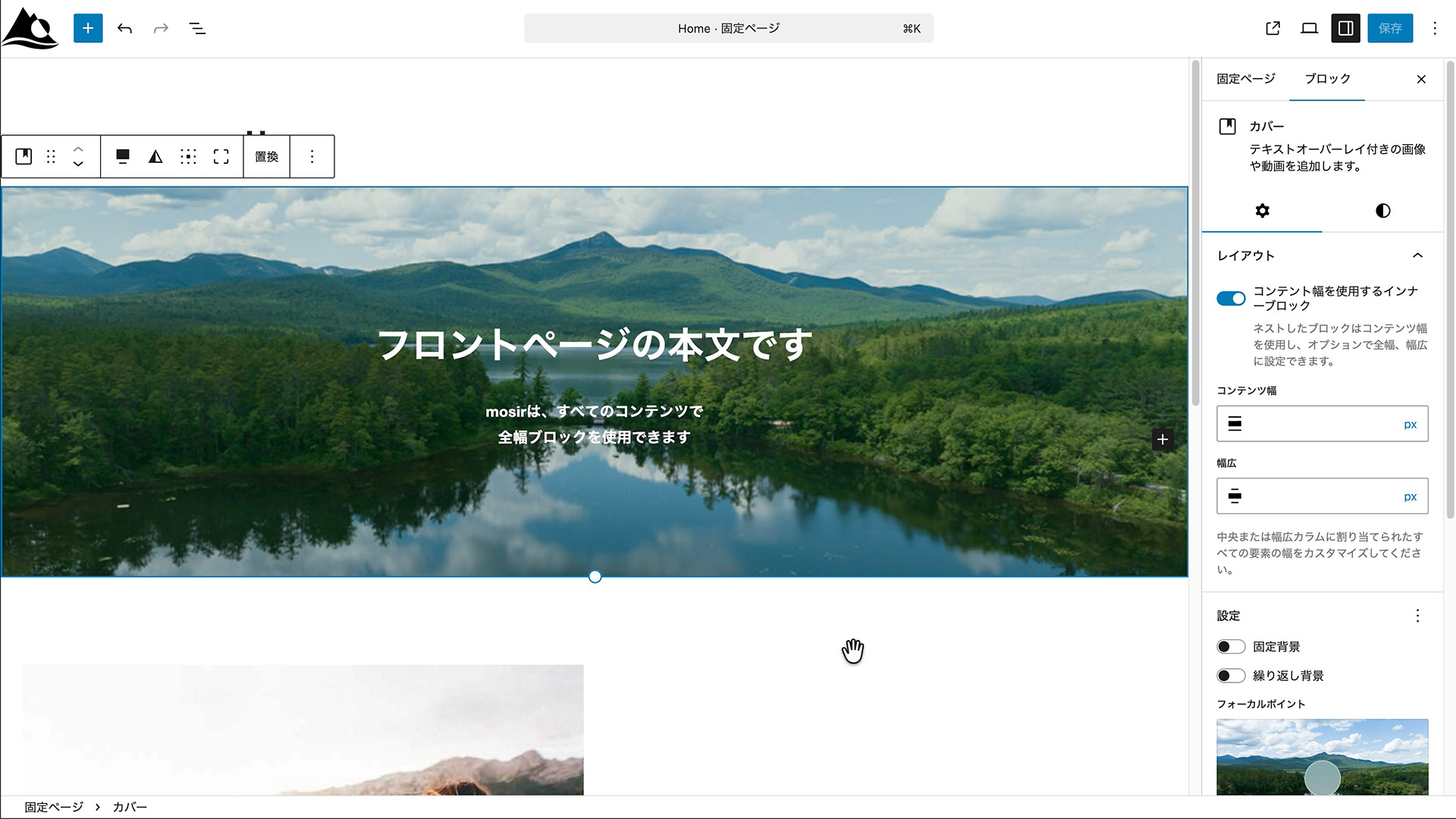Open the cover block alignment options
The image size is (1456, 819).
click(x=122, y=156)
